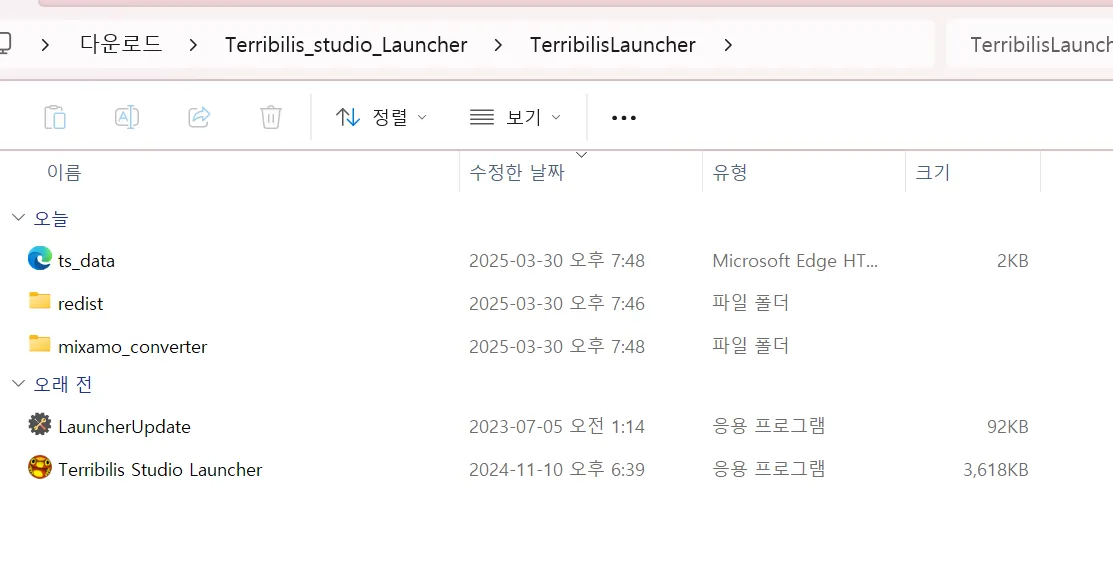Click the LauncherUpdate gear icon
This screenshot has height=575, width=1113.
[40, 425]
